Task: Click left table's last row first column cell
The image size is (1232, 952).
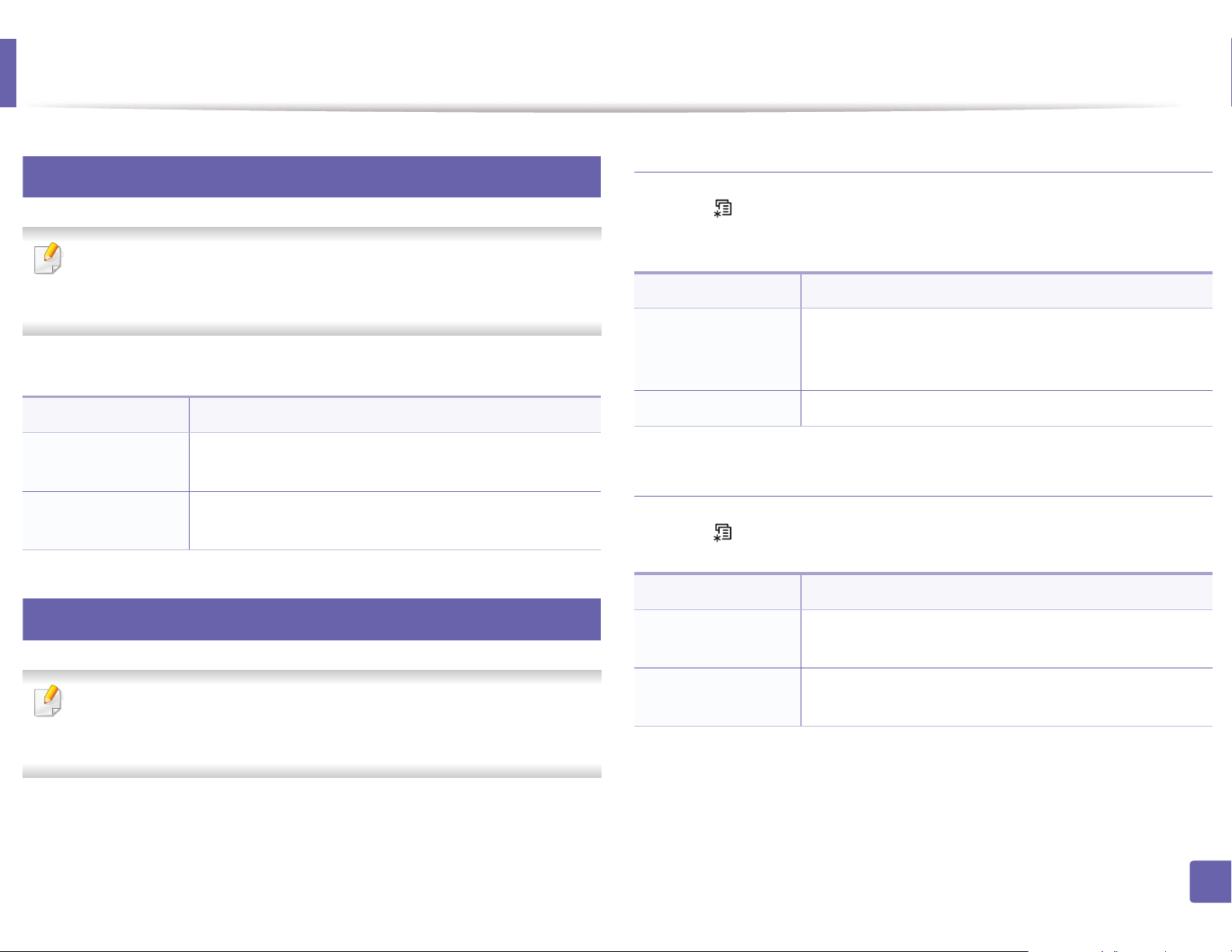Action: click(106, 521)
